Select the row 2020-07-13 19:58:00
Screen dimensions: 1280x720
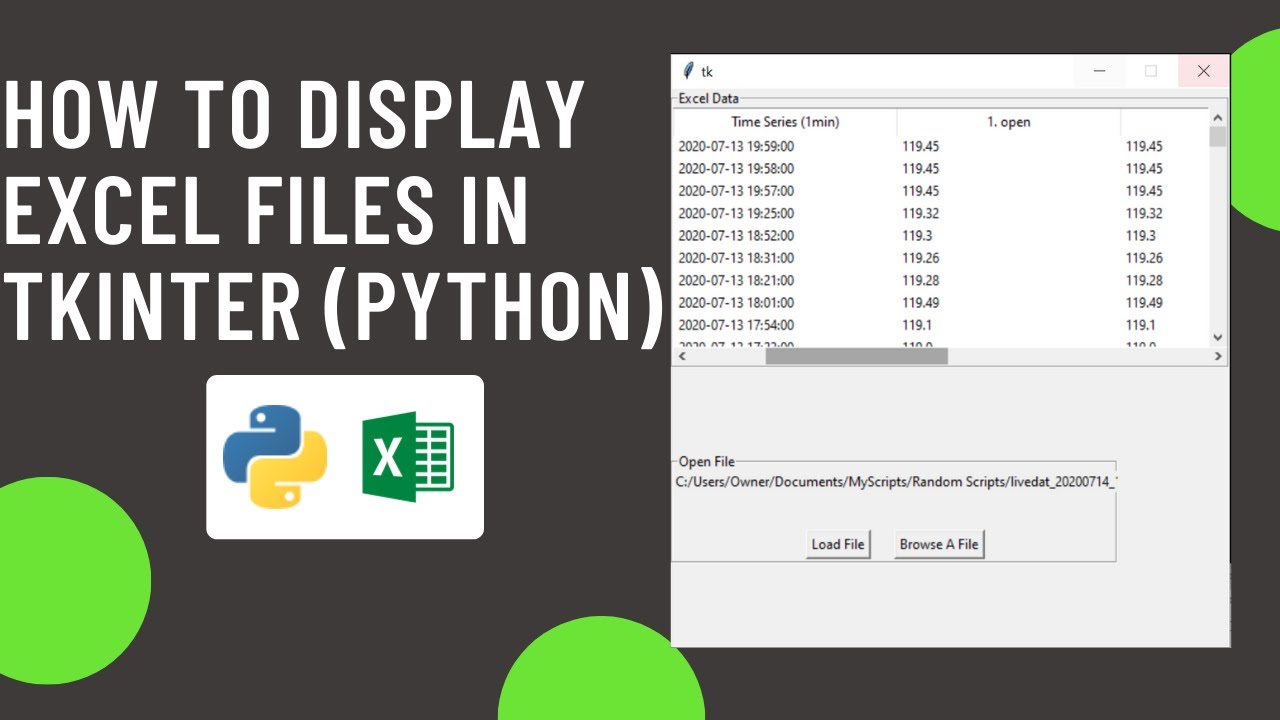click(942, 168)
